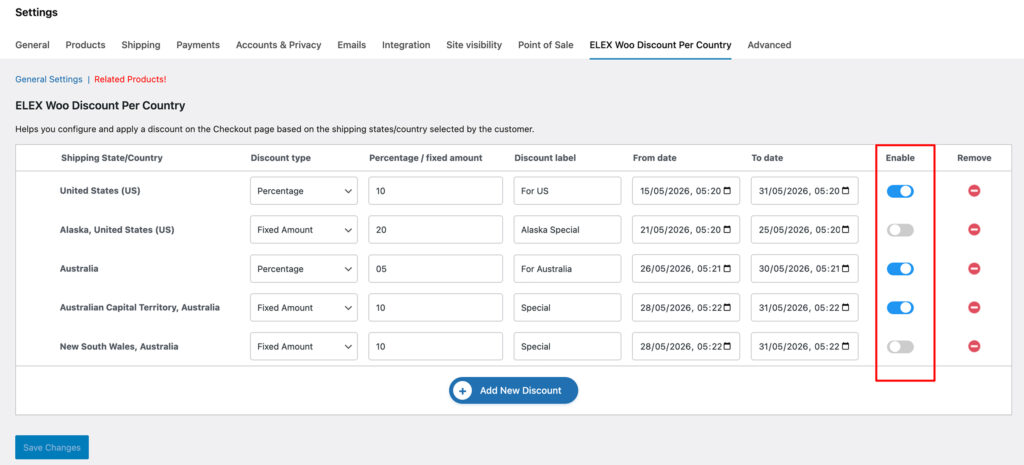The height and width of the screenshot is (465, 1024).
Task: Click the Enable column header
Action: click(900, 158)
